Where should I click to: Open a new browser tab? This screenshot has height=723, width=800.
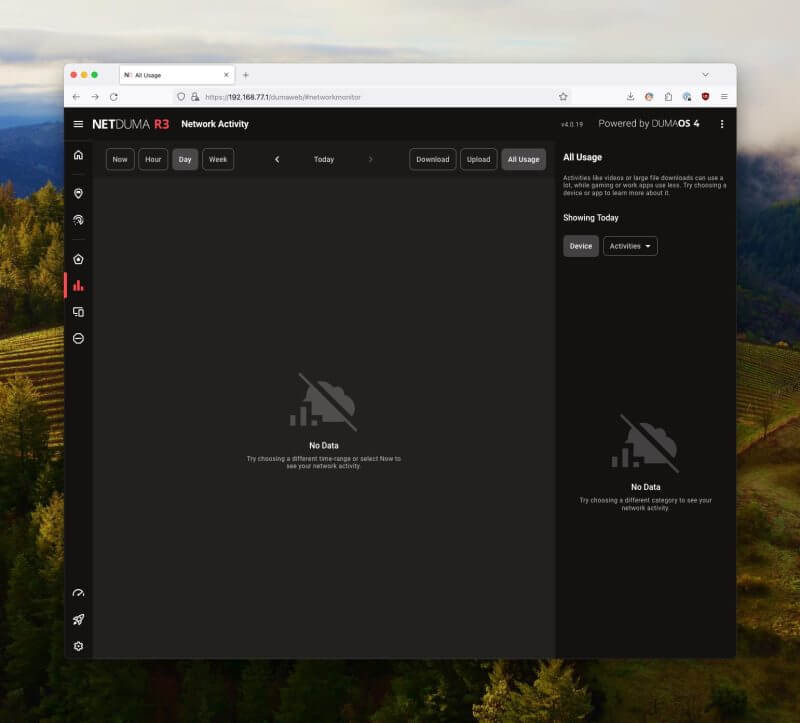click(245, 75)
